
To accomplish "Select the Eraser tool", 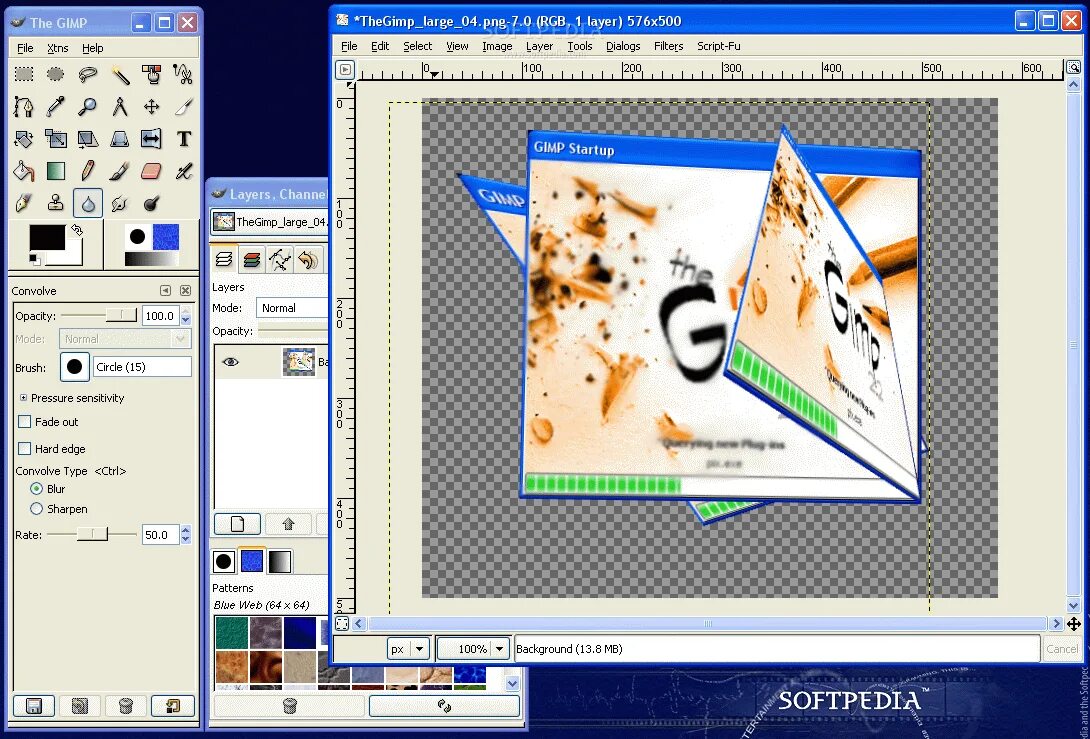I will 152,170.
